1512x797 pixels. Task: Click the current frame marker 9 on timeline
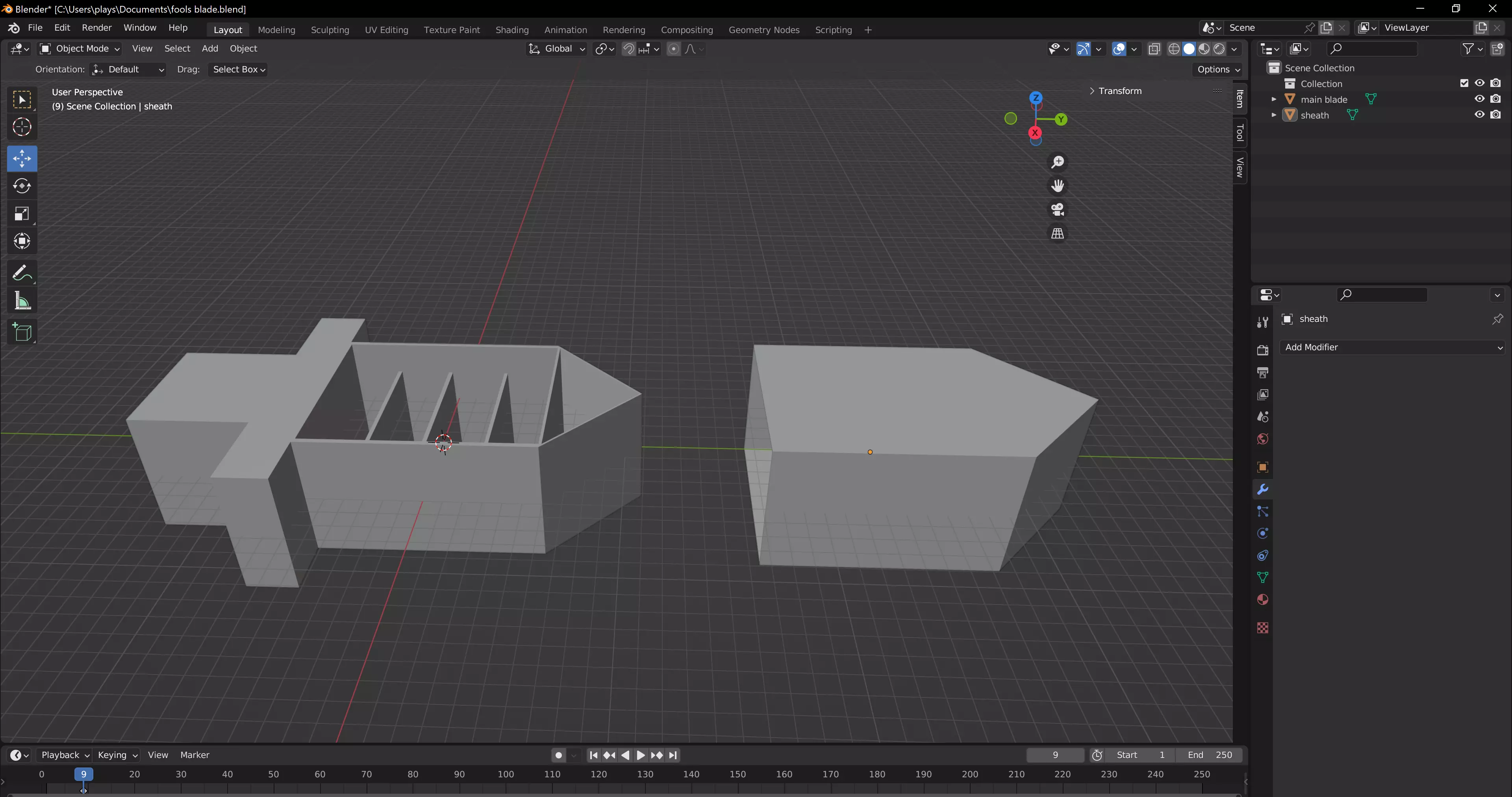(83, 774)
